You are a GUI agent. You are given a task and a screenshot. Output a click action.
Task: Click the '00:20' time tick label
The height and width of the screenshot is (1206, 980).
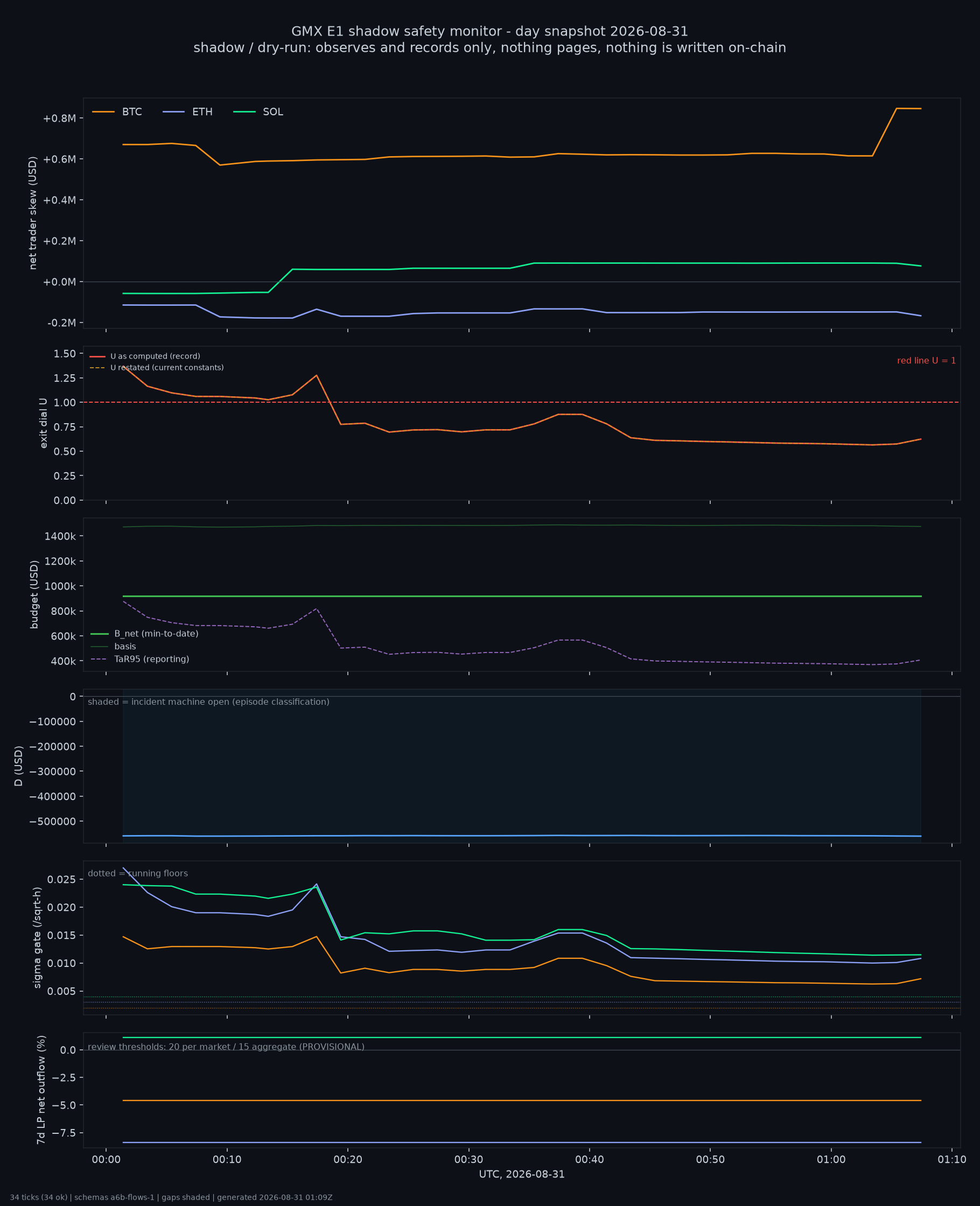tap(348, 1160)
